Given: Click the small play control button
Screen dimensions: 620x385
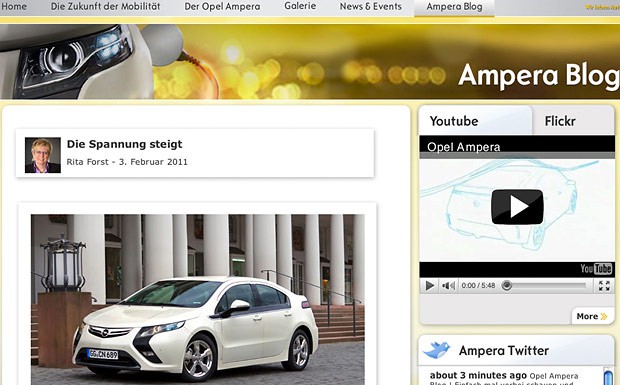Looking at the screenshot, I should pyautogui.click(x=429, y=285).
